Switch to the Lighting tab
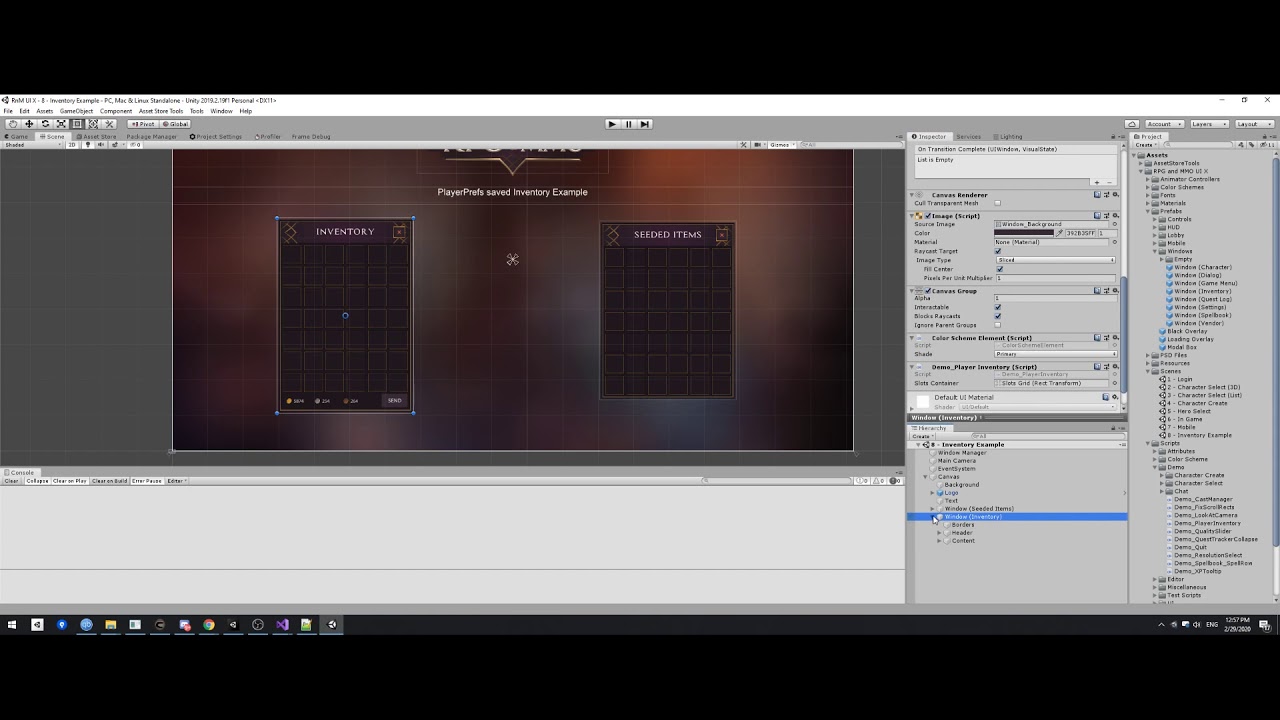 1009,136
